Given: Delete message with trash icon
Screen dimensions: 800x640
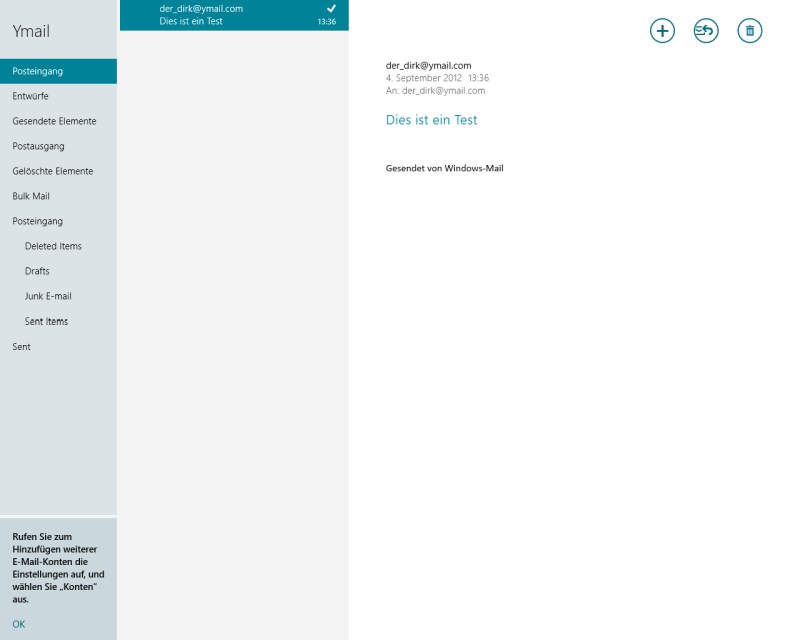Looking at the screenshot, I should [750, 31].
